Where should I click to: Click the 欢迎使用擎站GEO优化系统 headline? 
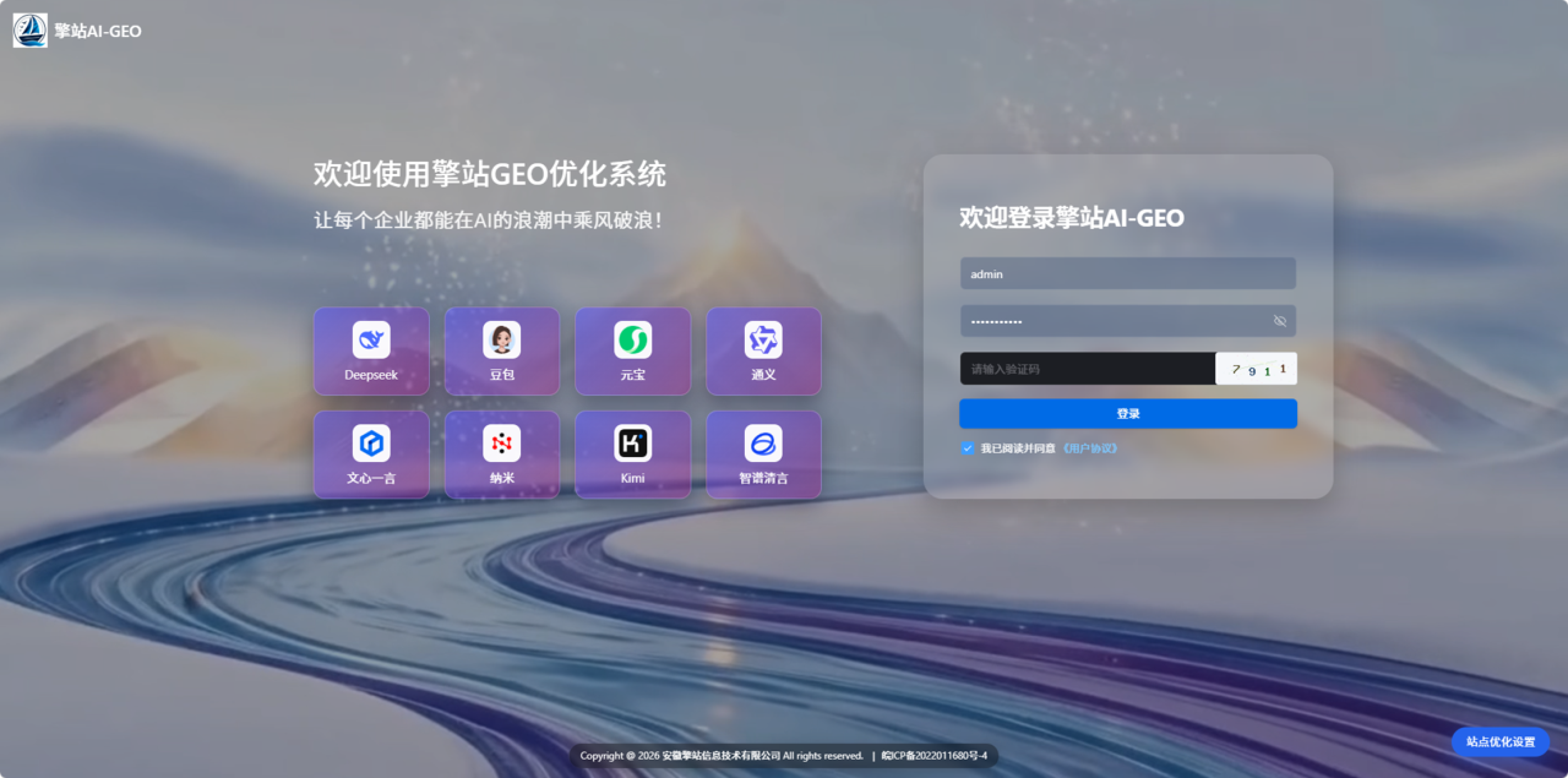point(489,174)
